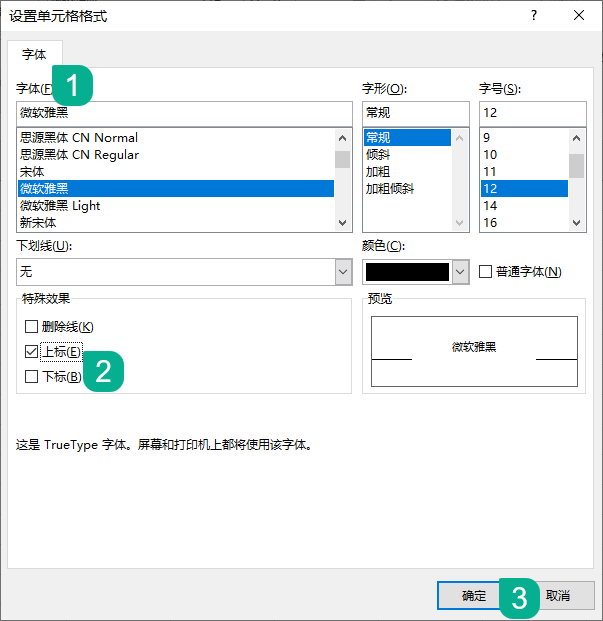Image resolution: width=603 pixels, height=621 pixels.
Task: Select font size 12 in list
Action: pyautogui.click(x=524, y=189)
